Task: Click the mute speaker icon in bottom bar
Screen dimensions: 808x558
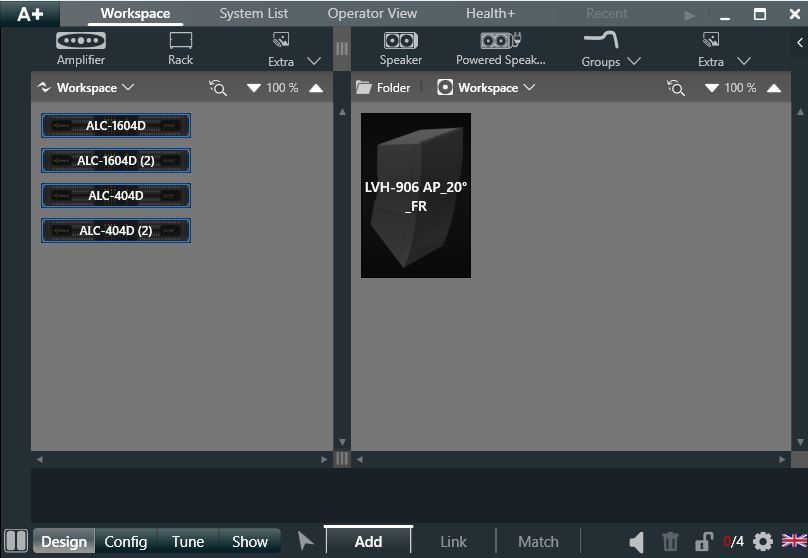Action: 637,542
